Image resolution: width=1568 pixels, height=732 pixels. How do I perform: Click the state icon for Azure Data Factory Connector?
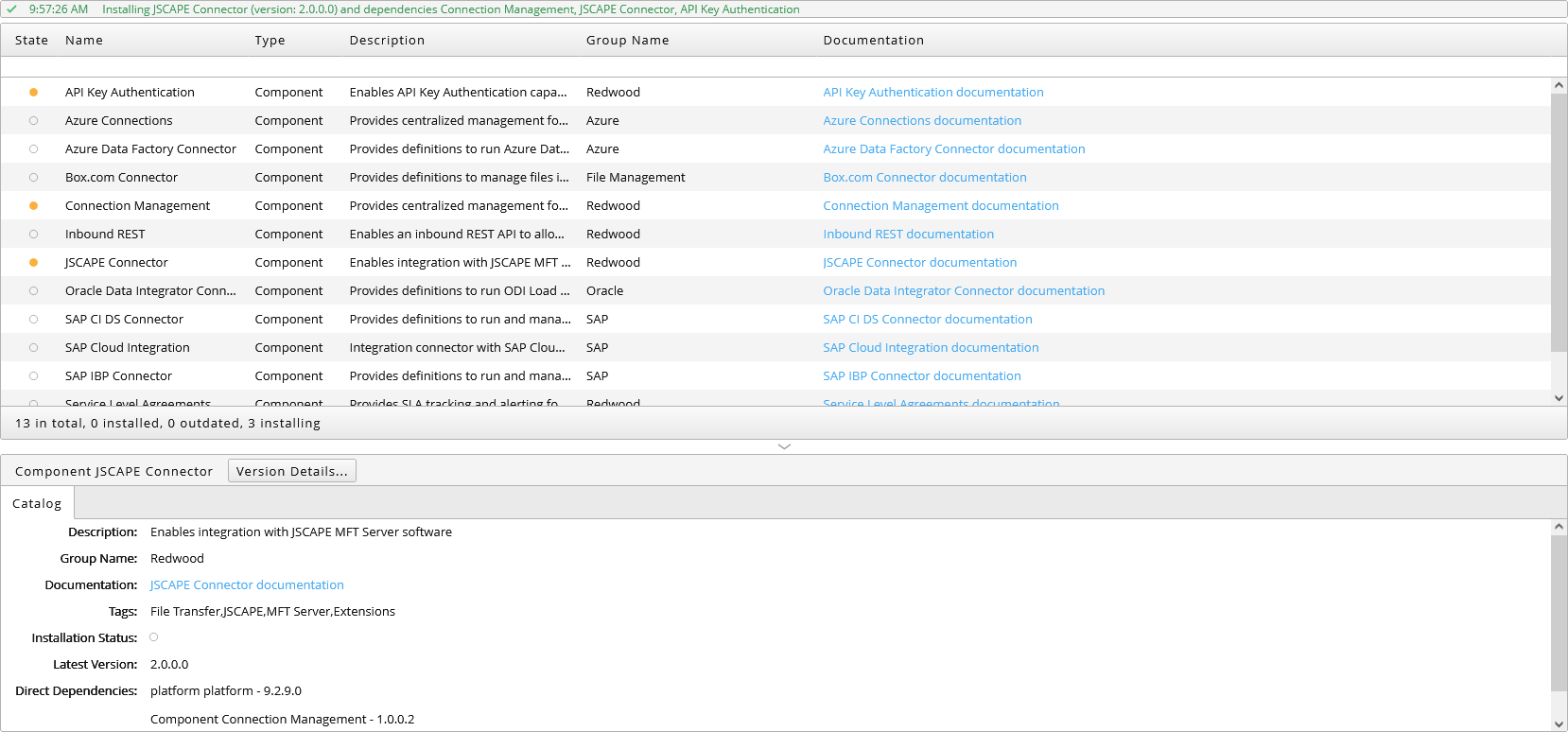pyautogui.click(x=33, y=149)
